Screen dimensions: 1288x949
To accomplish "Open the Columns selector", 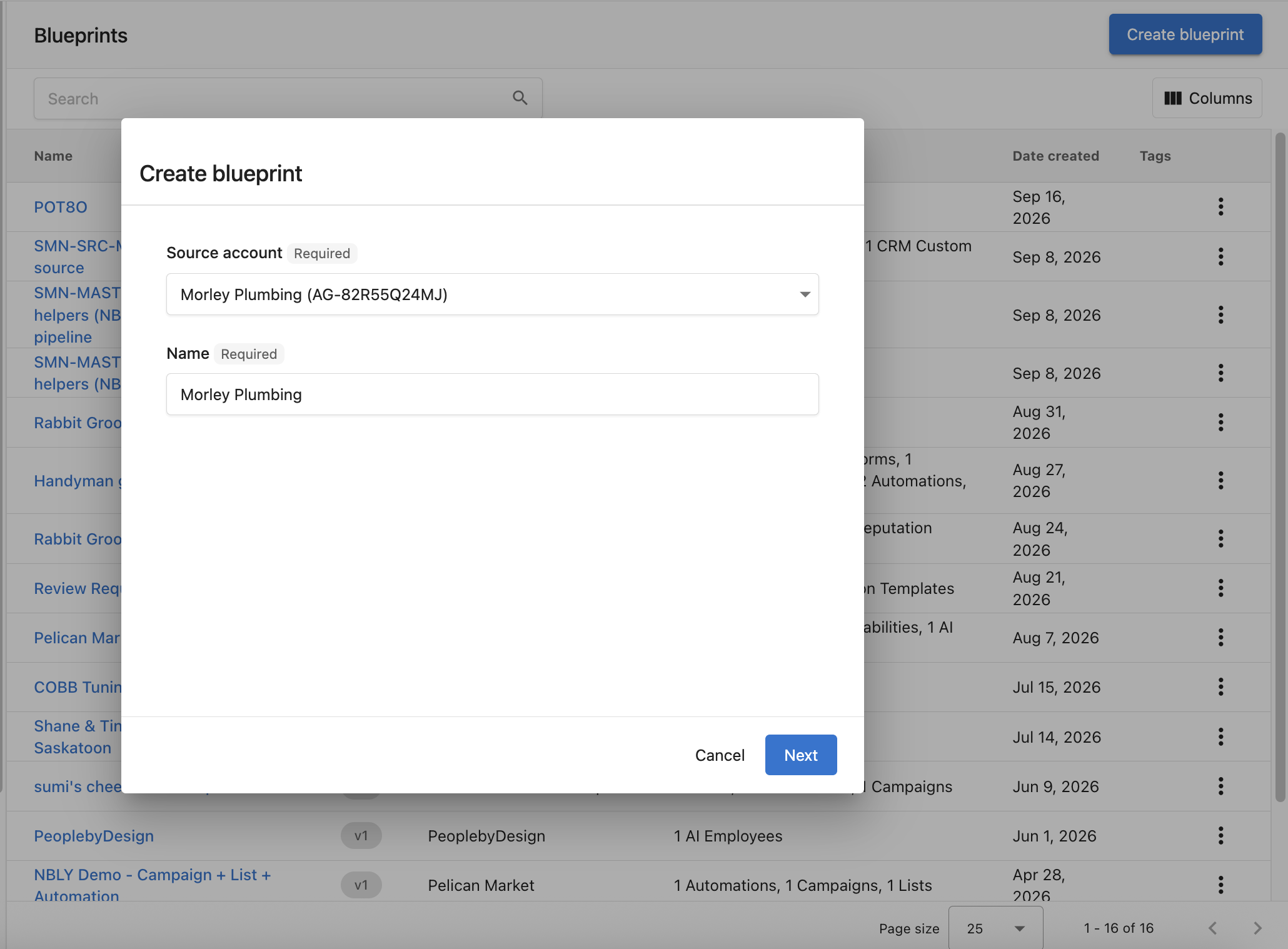I will coord(1207,98).
